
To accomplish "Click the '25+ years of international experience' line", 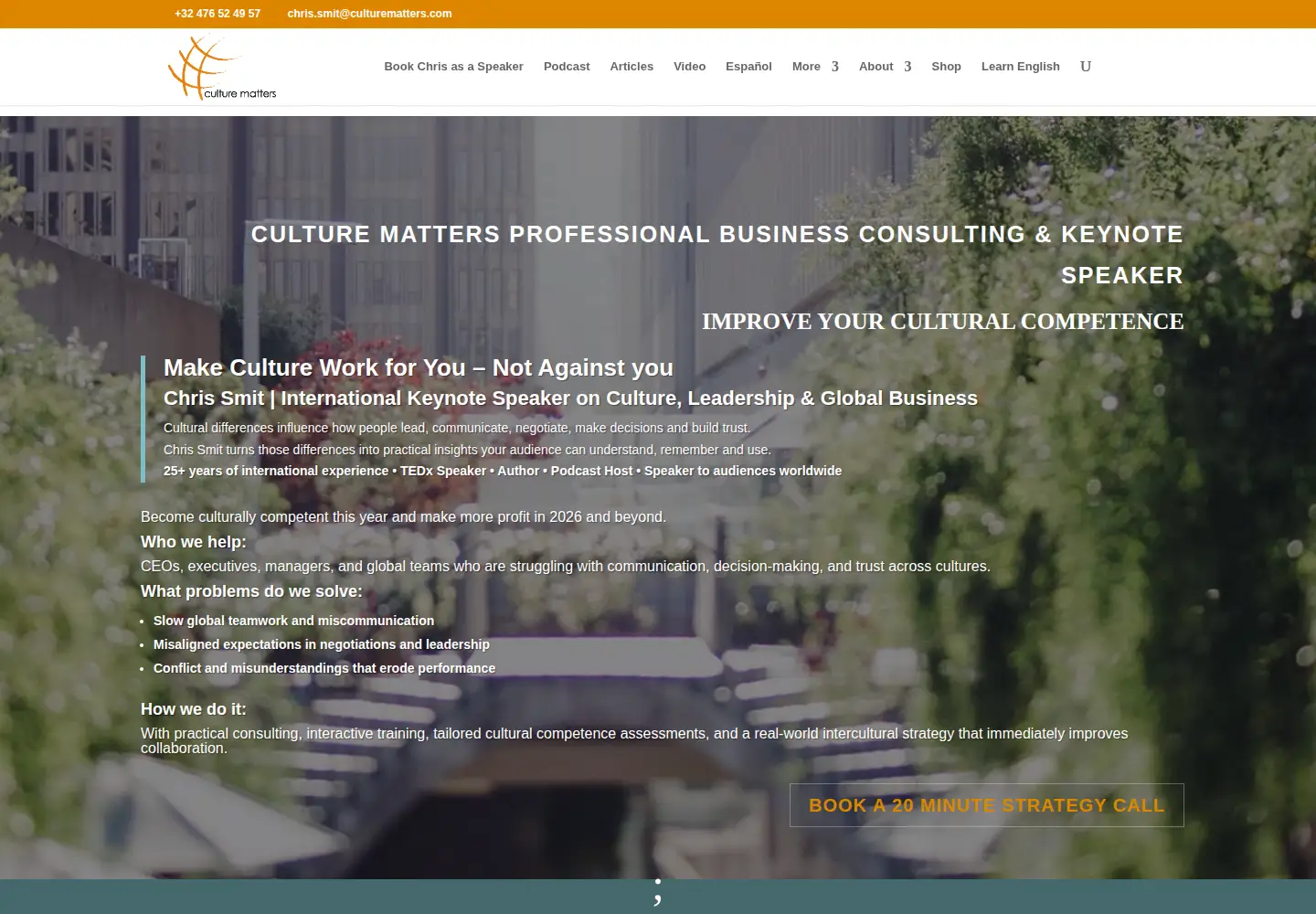I will [503, 471].
